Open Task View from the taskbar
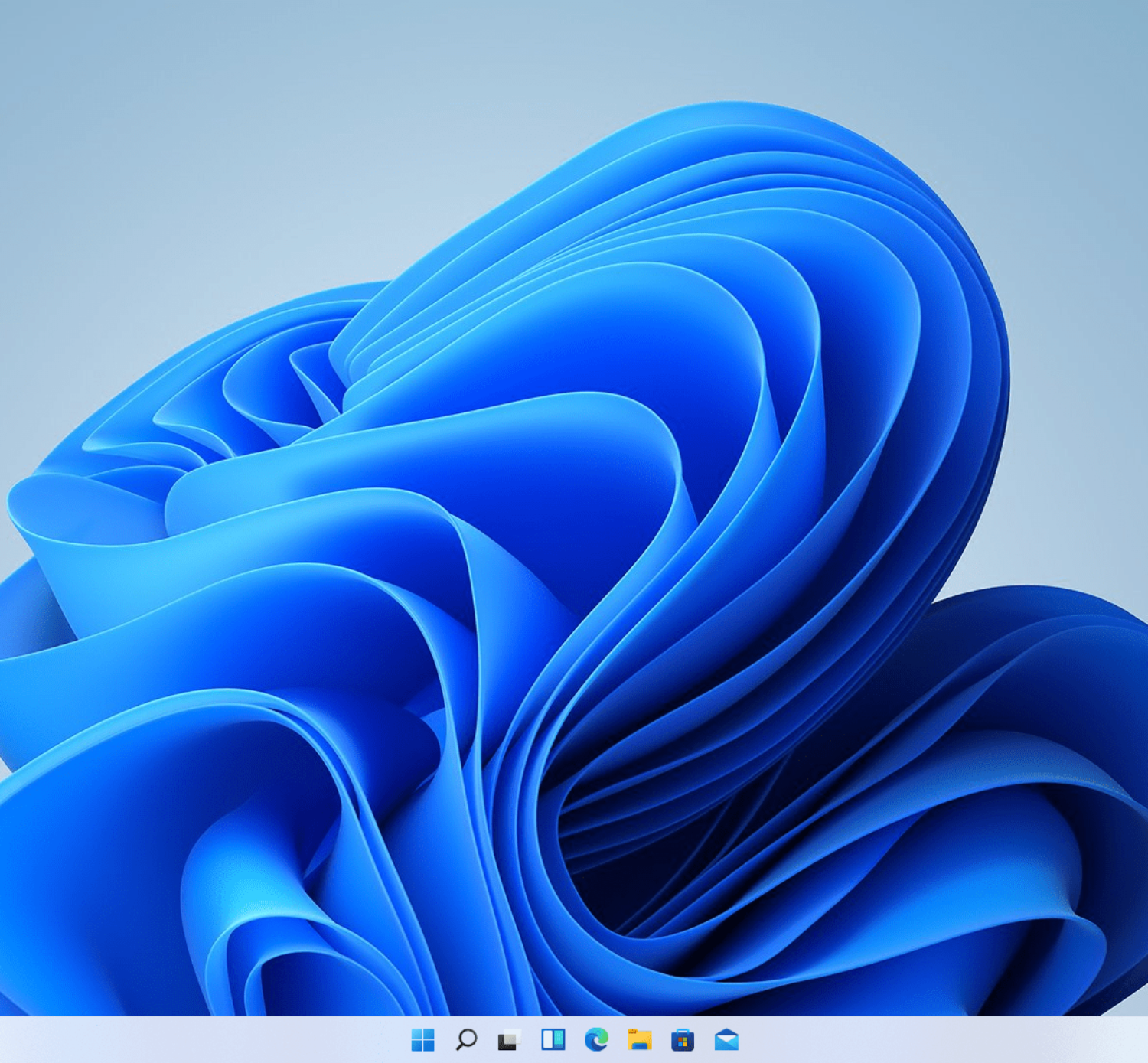1148x1063 pixels. click(x=509, y=1039)
